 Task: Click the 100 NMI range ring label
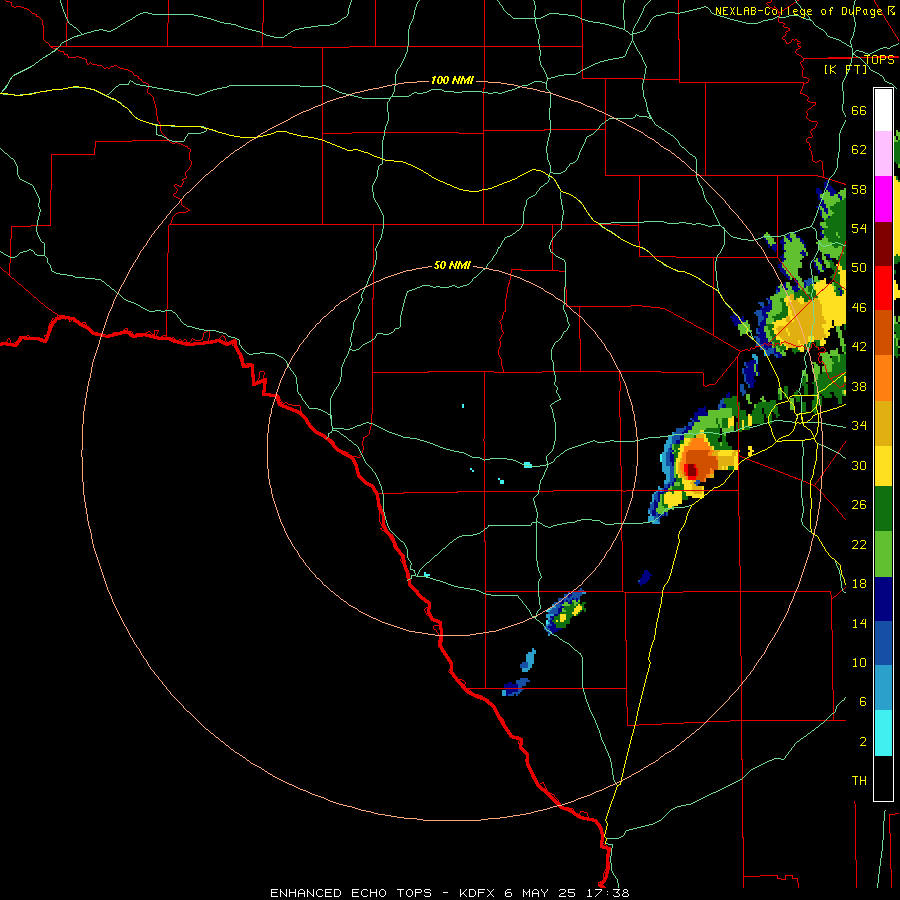(x=452, y=80)
